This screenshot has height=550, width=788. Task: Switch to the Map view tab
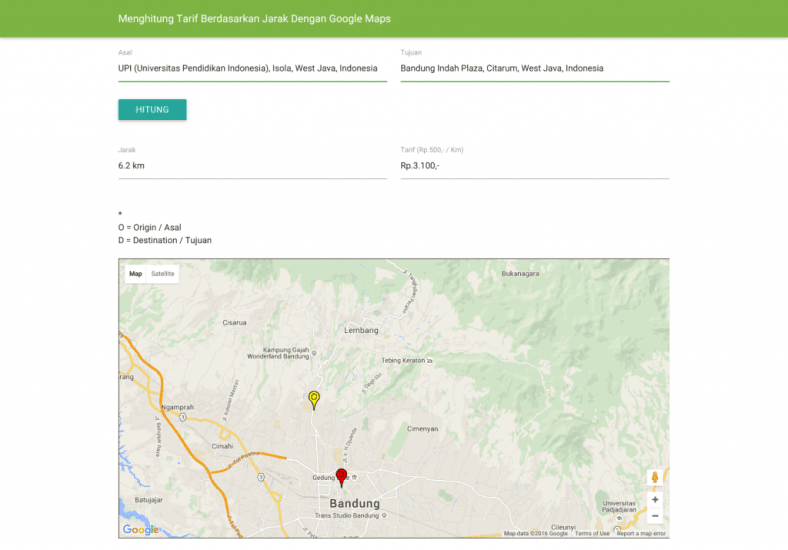[x=136, y=274]
